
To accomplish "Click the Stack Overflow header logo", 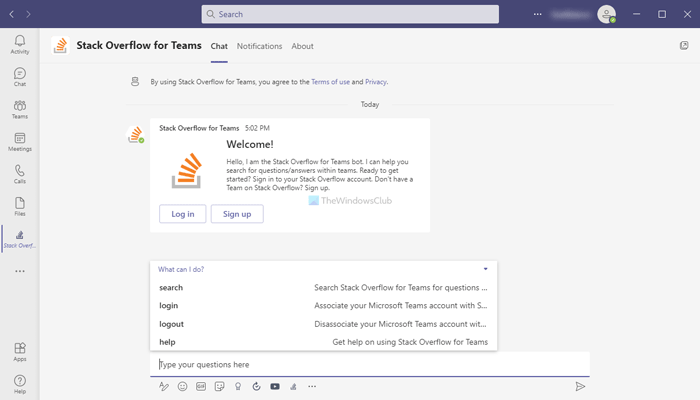I will click(60, 46).
